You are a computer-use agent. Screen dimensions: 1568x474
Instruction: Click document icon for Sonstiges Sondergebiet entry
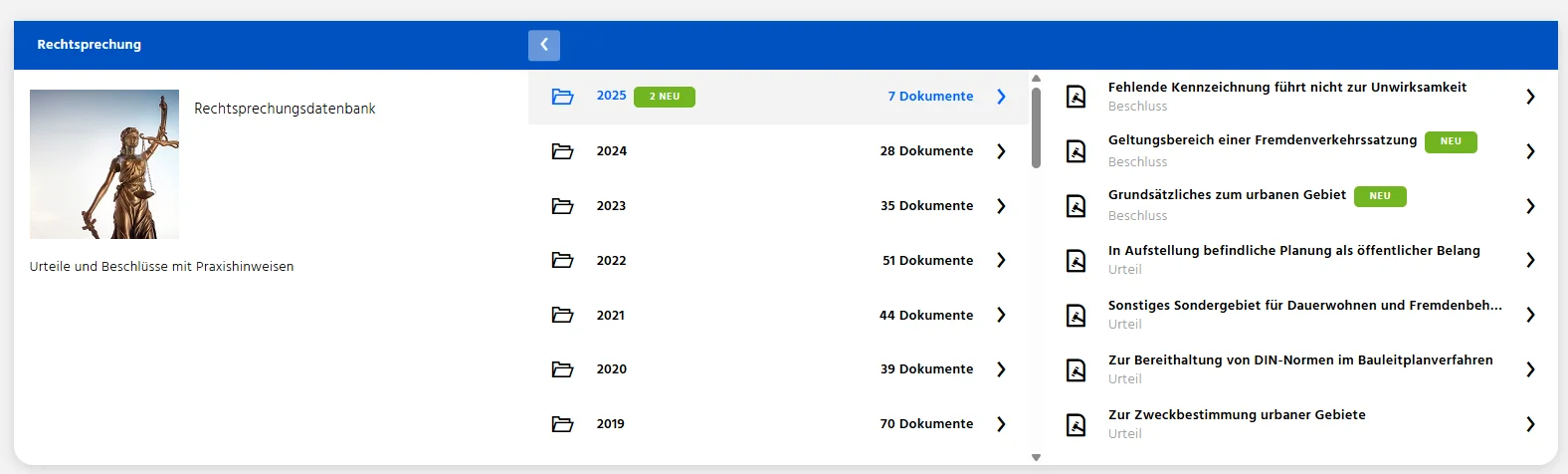[1076, 315]
